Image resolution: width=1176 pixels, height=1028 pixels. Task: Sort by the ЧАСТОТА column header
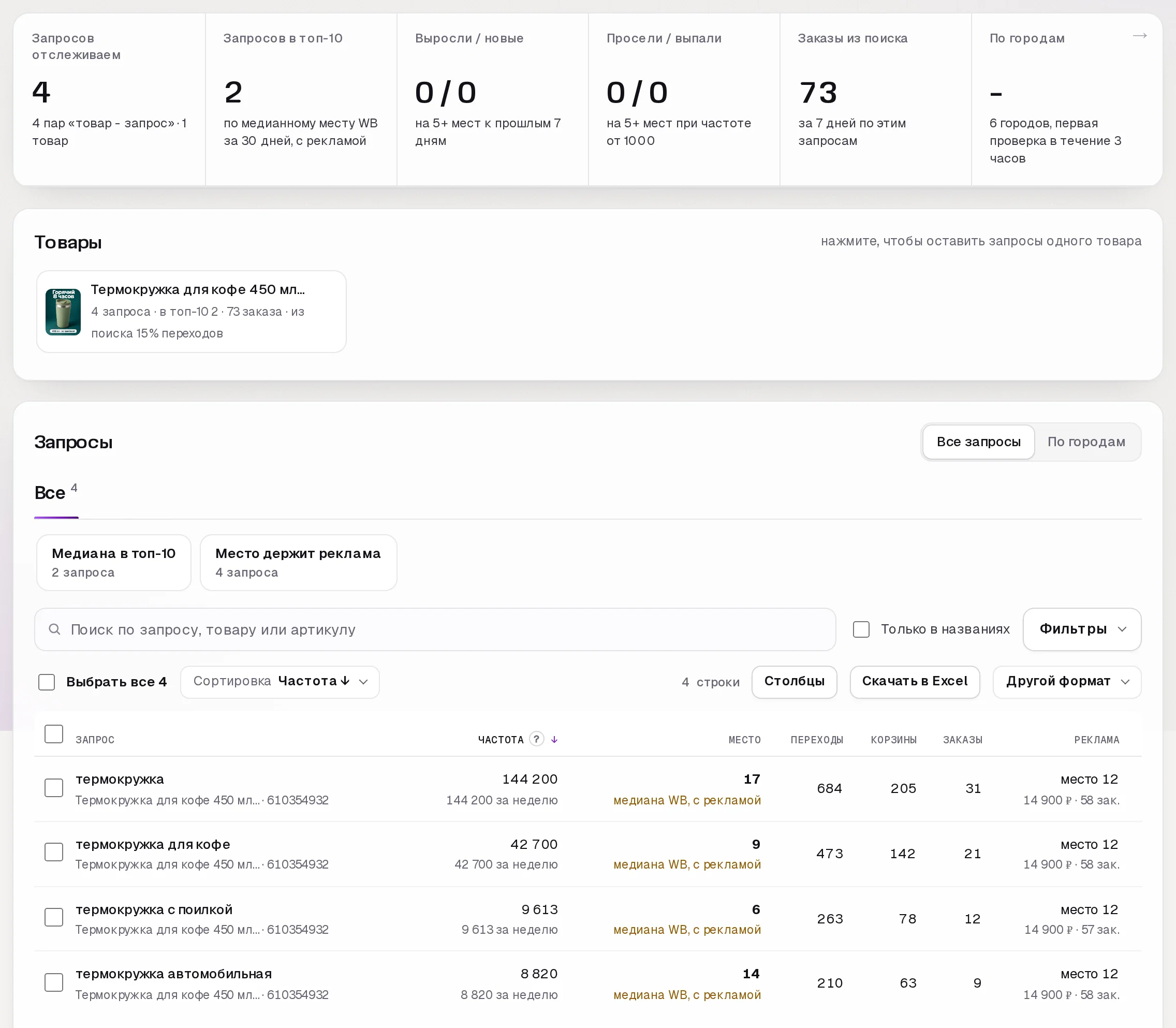(501, 740)
